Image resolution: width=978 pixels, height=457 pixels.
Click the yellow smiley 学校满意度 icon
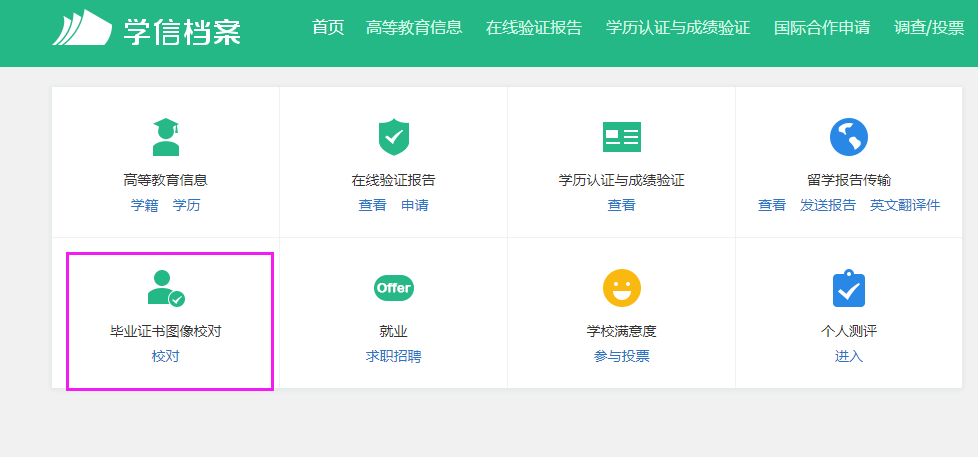point(621,288)
